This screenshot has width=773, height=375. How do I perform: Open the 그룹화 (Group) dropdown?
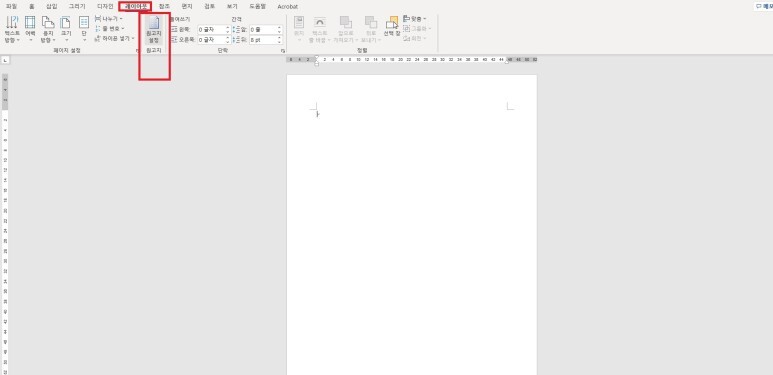tap(417, 29)
